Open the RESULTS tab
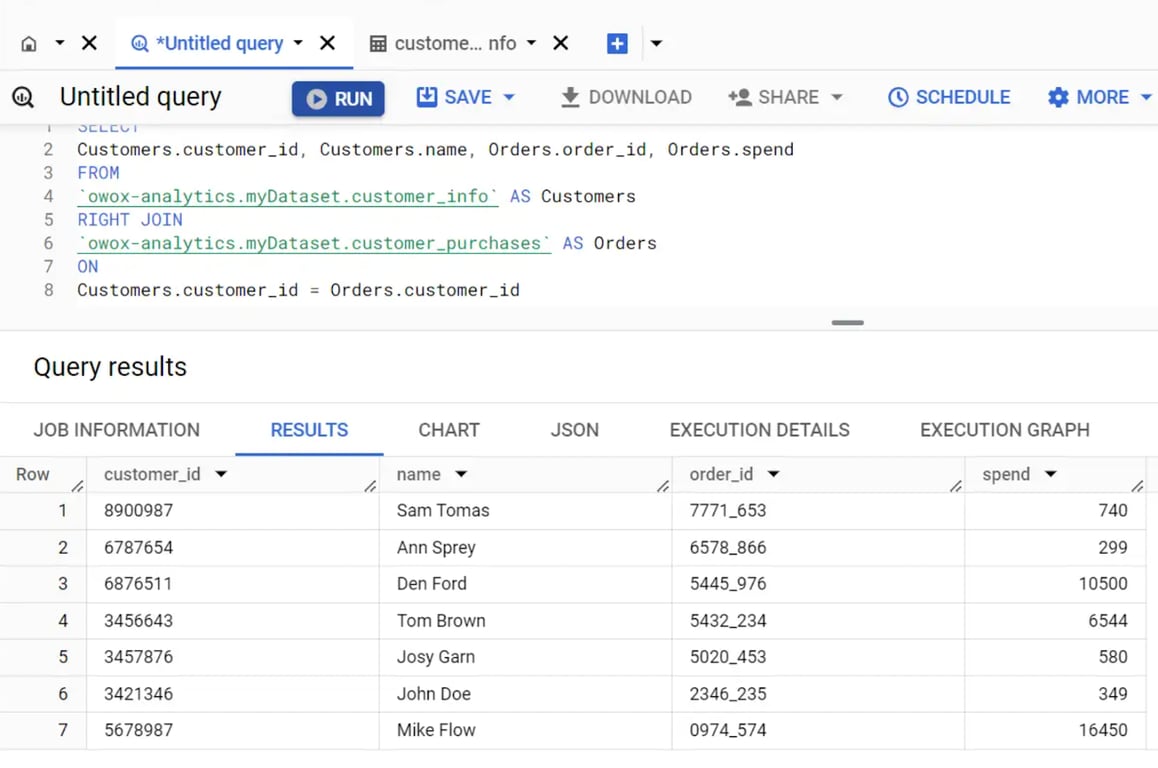Screen dimensions: 1158x768 click(309, 430)
